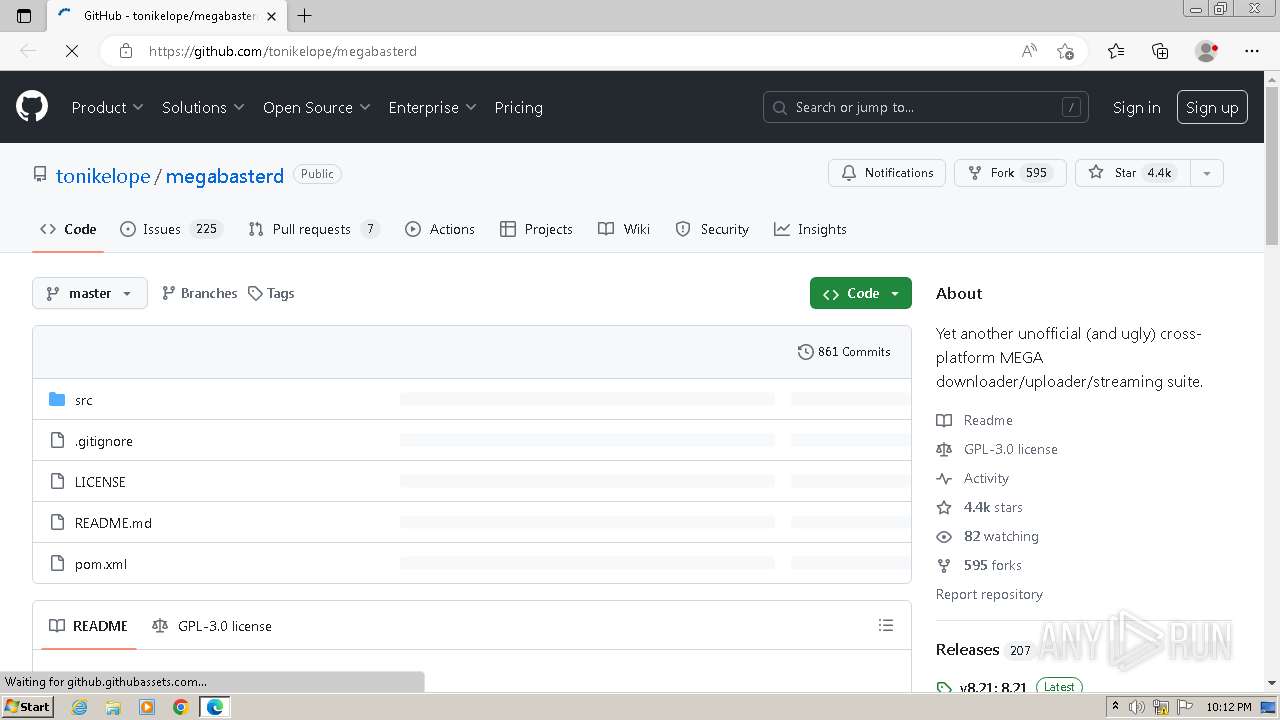1280x720 pixels.
Task: View repository Branches
Action: [199, 293]
